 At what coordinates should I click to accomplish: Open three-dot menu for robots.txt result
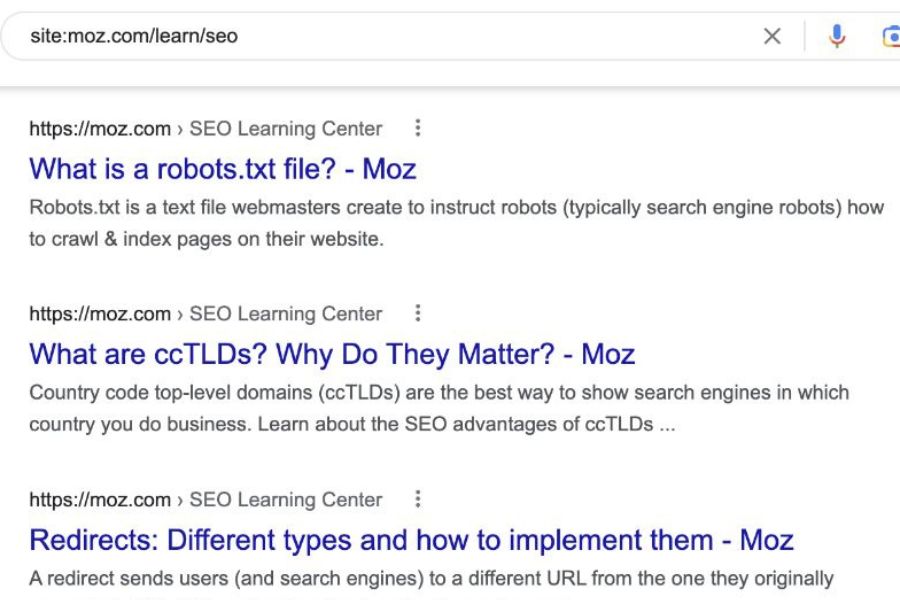[418, 128]
